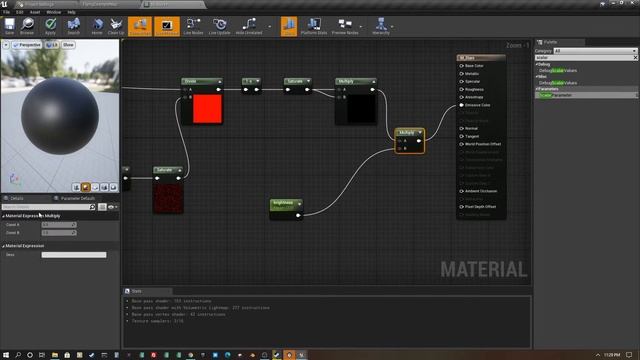Click the Base Color input pin
This screenshot has width=640, height=360.
(x=462, y=66)
